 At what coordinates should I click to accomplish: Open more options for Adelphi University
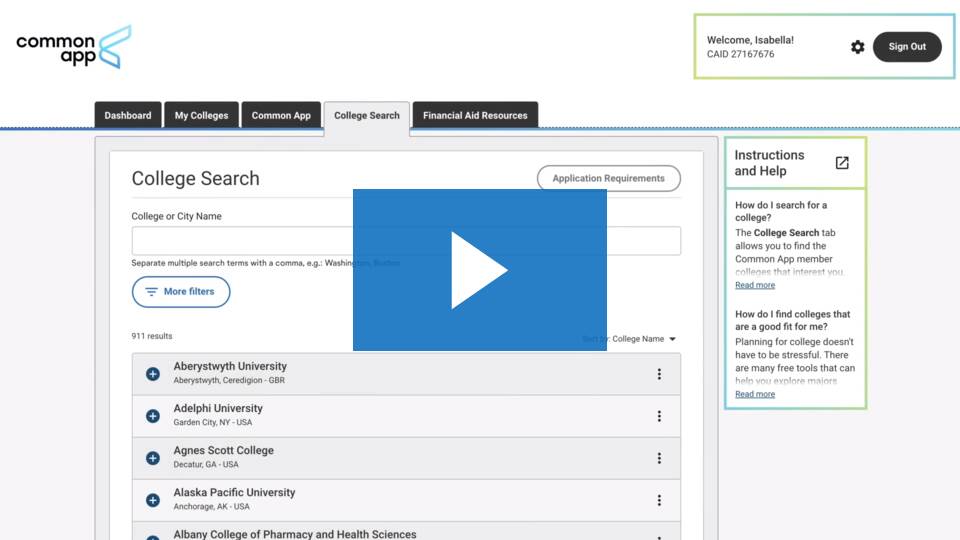(x=659, y=416)
